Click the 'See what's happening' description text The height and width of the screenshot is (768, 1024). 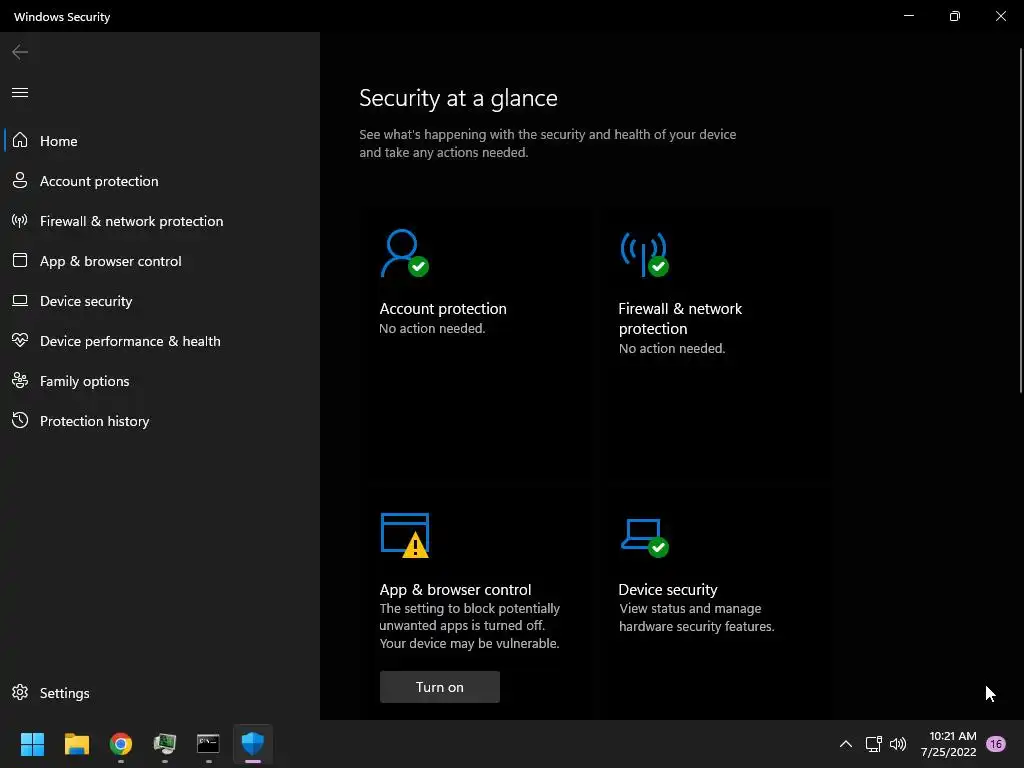[548, 143]
